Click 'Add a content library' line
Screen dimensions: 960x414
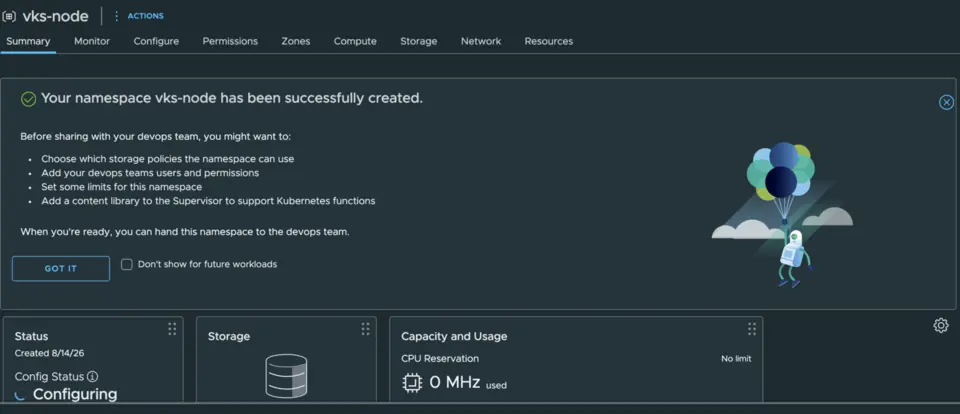pos(208,201)
